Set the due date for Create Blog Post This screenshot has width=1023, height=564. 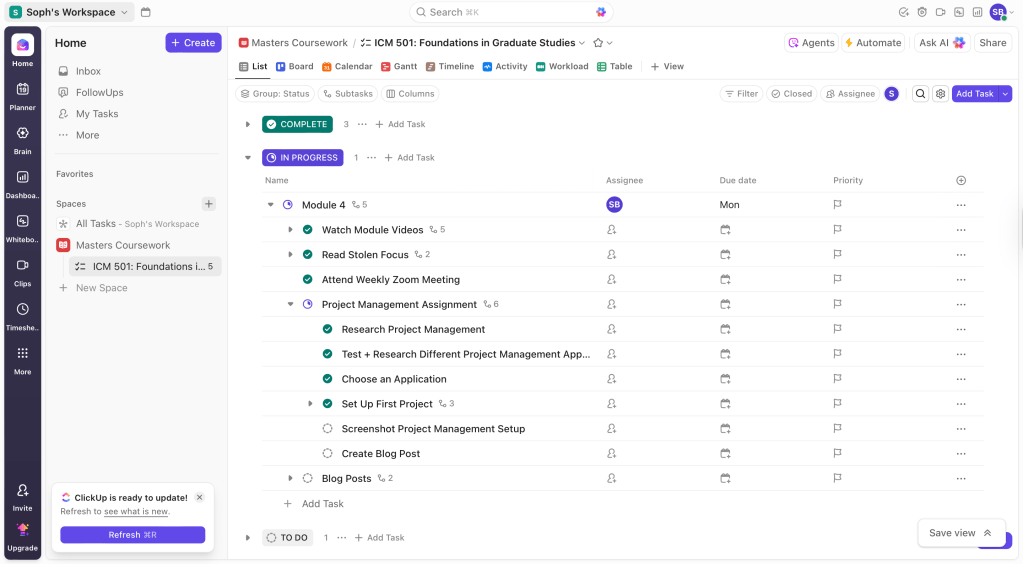pos(725,454)
